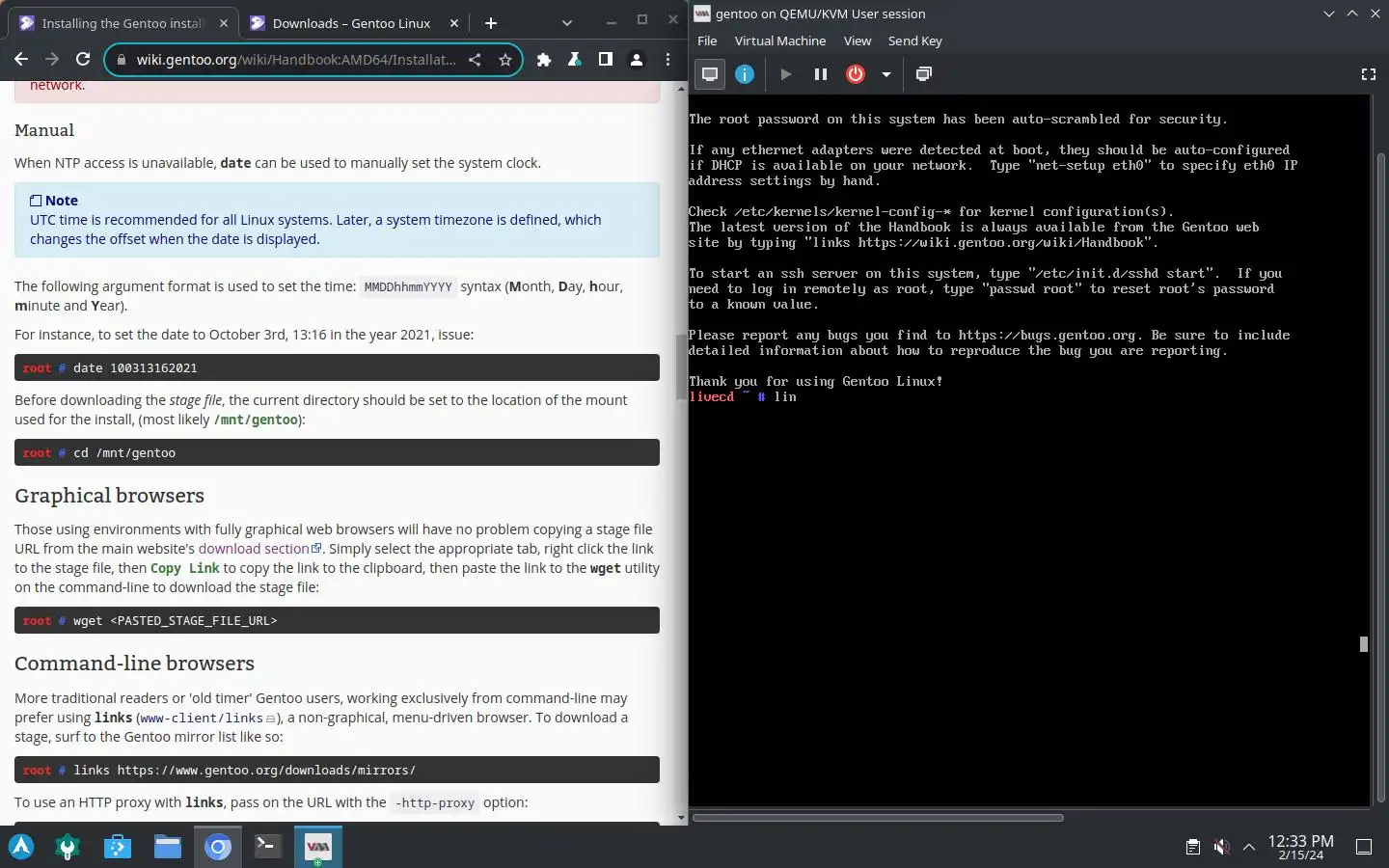Open the Virtual Machine menu

coord(780,41)
